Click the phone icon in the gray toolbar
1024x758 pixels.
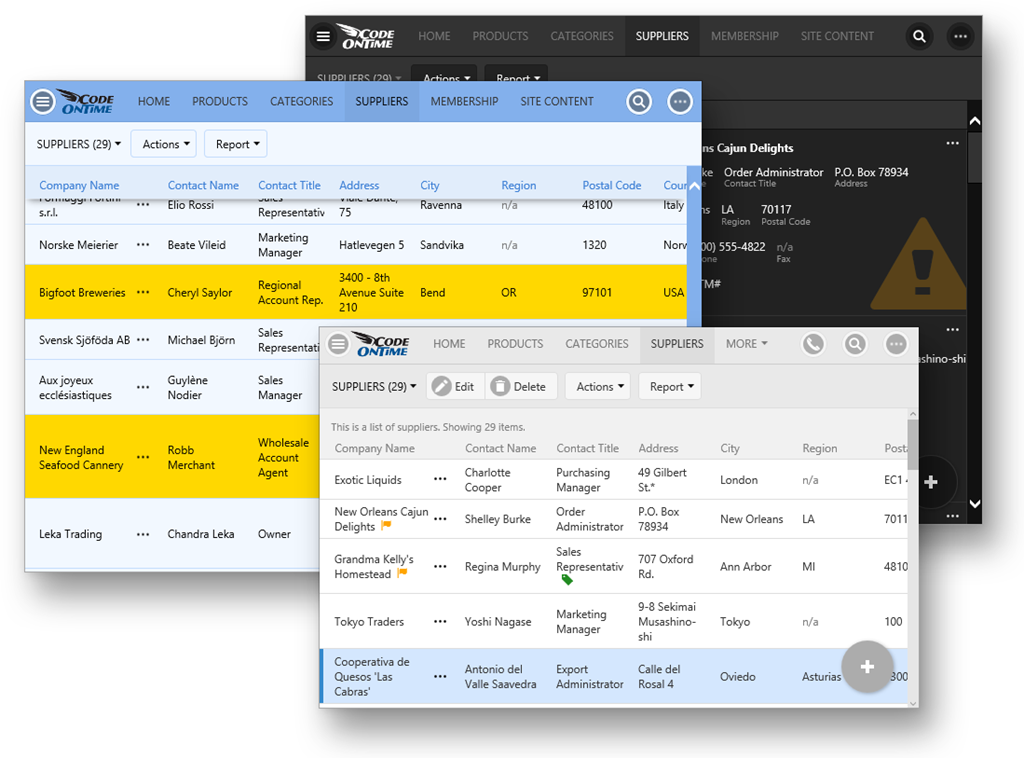coord(813,344)
